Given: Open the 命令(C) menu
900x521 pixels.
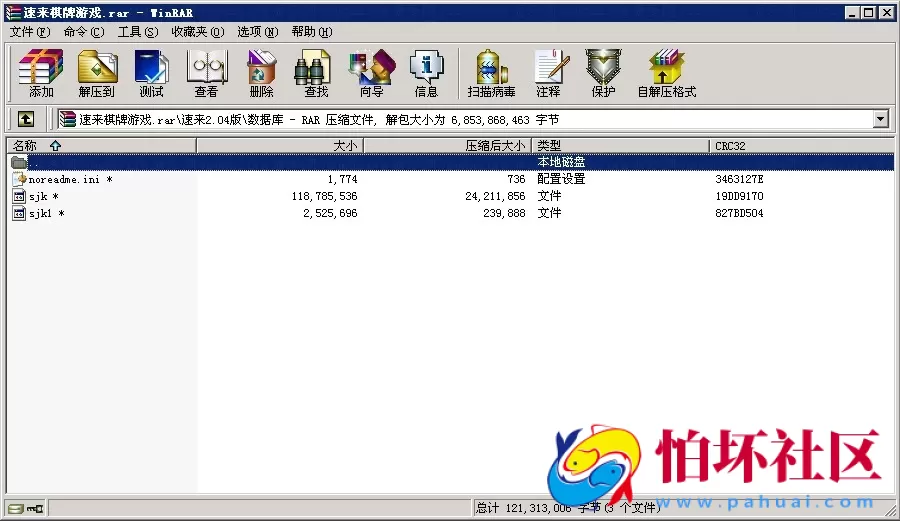Looking at the screenshot, I should [84, 32].
